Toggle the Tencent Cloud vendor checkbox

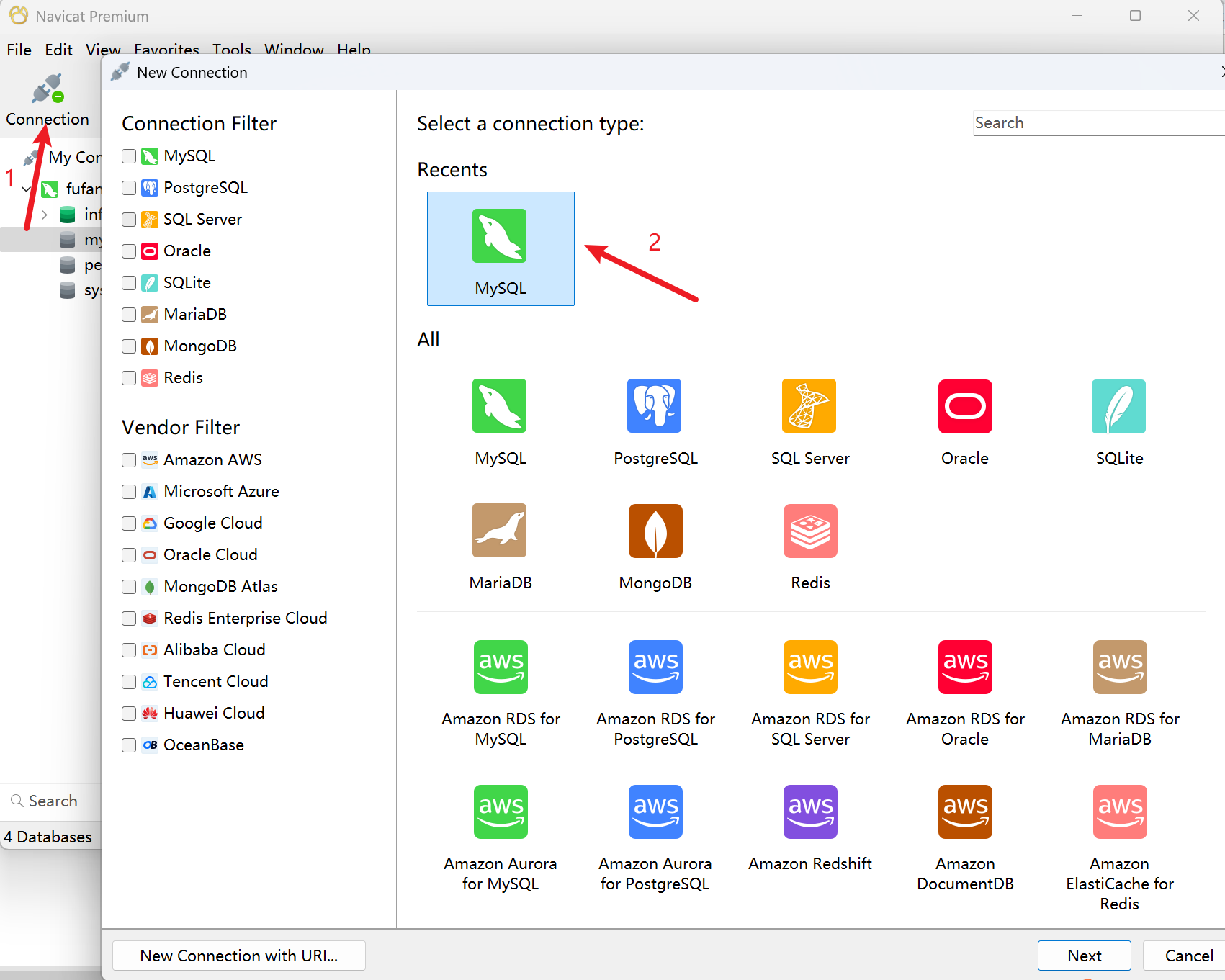click(x=129, y=682)
